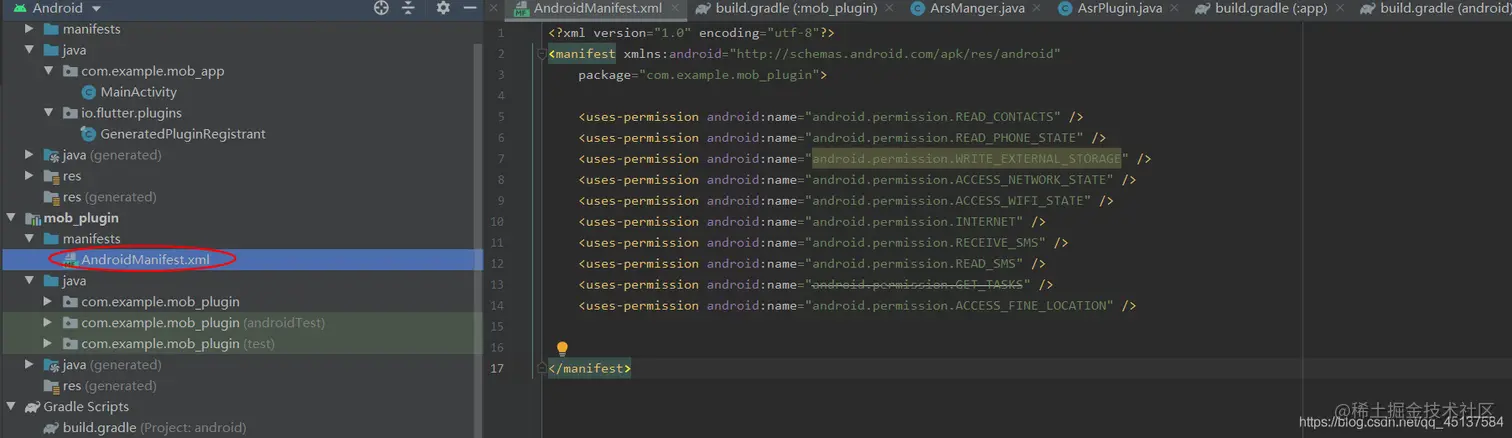1512x438 pixels.
Task: Close the AndroidManifest.xml tab
Action: point(674,8)
